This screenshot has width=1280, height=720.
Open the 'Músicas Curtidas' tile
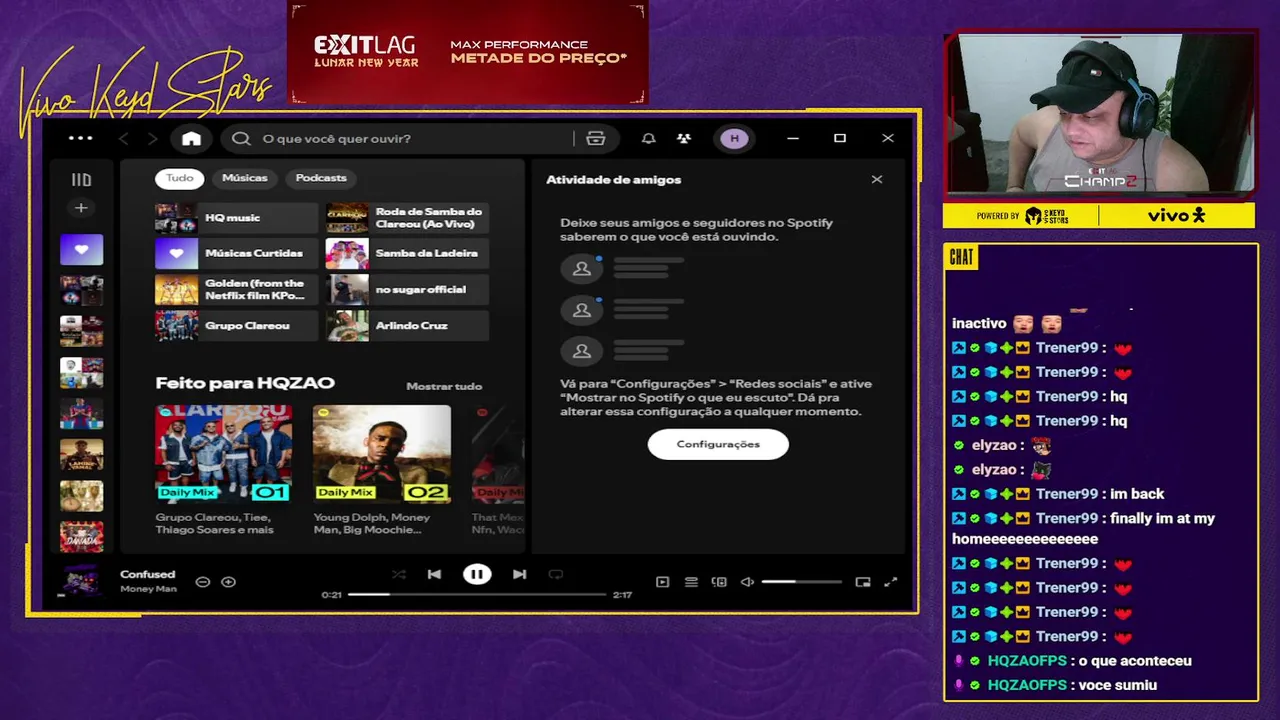(x=236, y=253)
